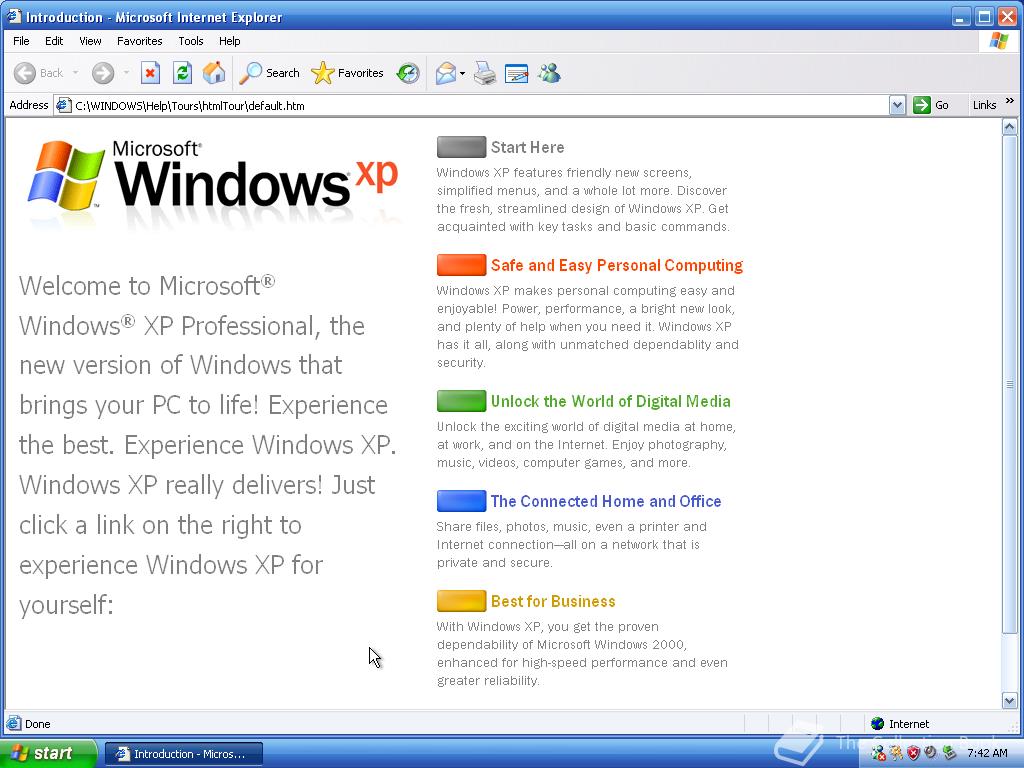Go to the Home page
1024x768 pixels.
coord(214,73)
